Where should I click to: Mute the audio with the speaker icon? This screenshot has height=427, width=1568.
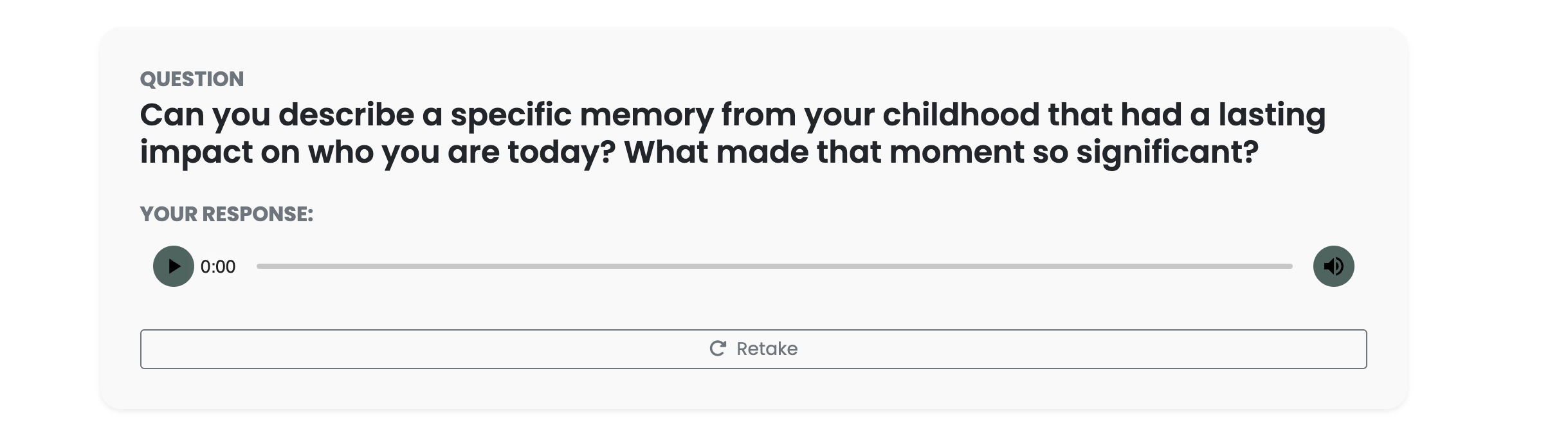[1333, 266]
